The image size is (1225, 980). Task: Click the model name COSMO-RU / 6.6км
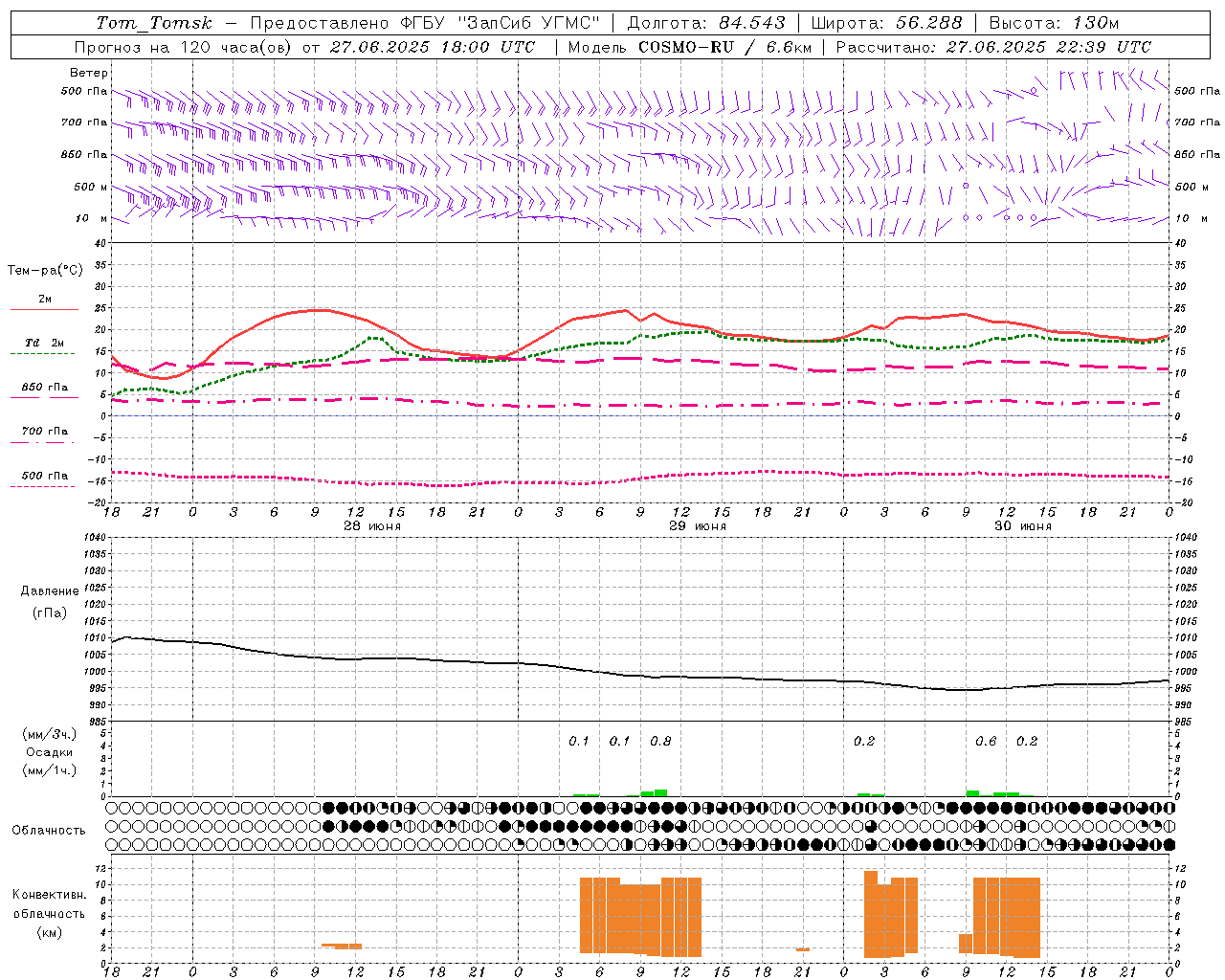(724, 47)
